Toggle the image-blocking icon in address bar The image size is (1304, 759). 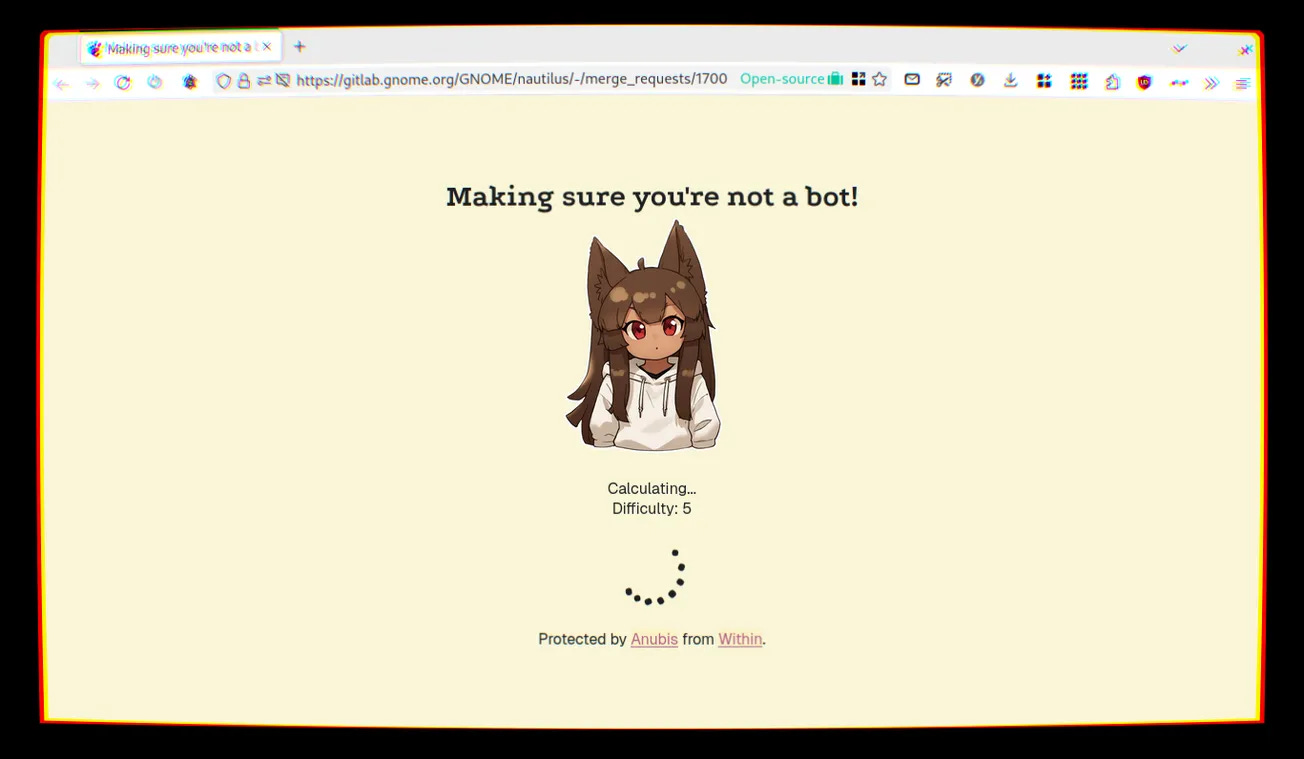(x=284, y=81)
